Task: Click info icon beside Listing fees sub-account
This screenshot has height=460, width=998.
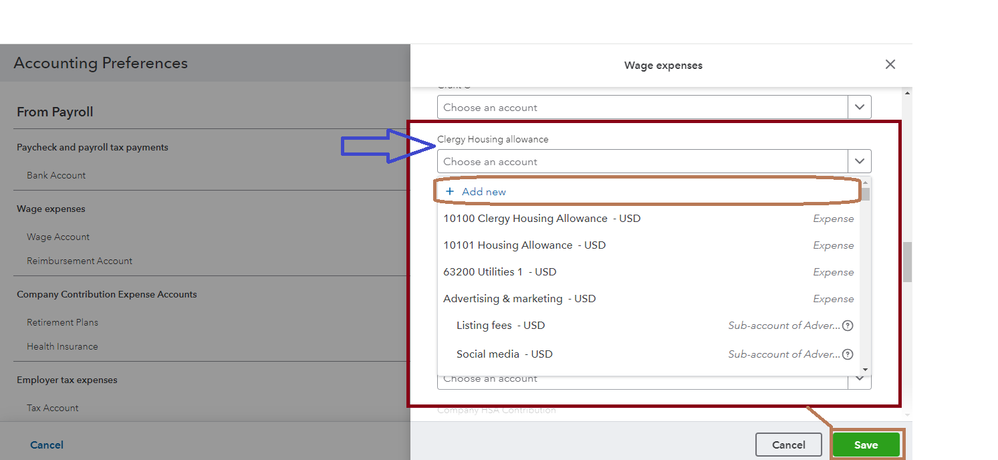Action: pos(847,326)
